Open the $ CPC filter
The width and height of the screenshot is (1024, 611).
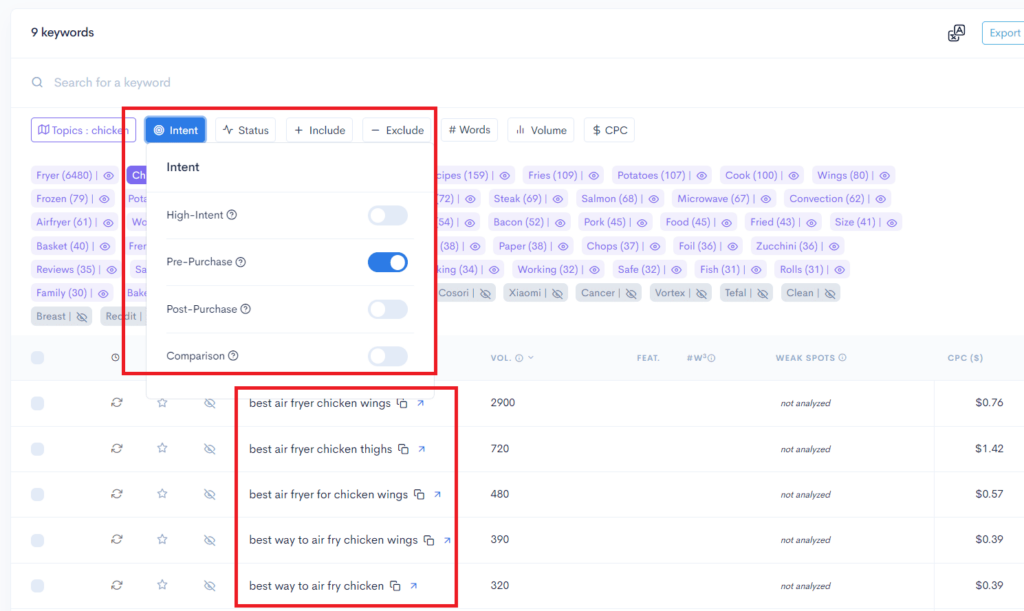click(611, 129)
